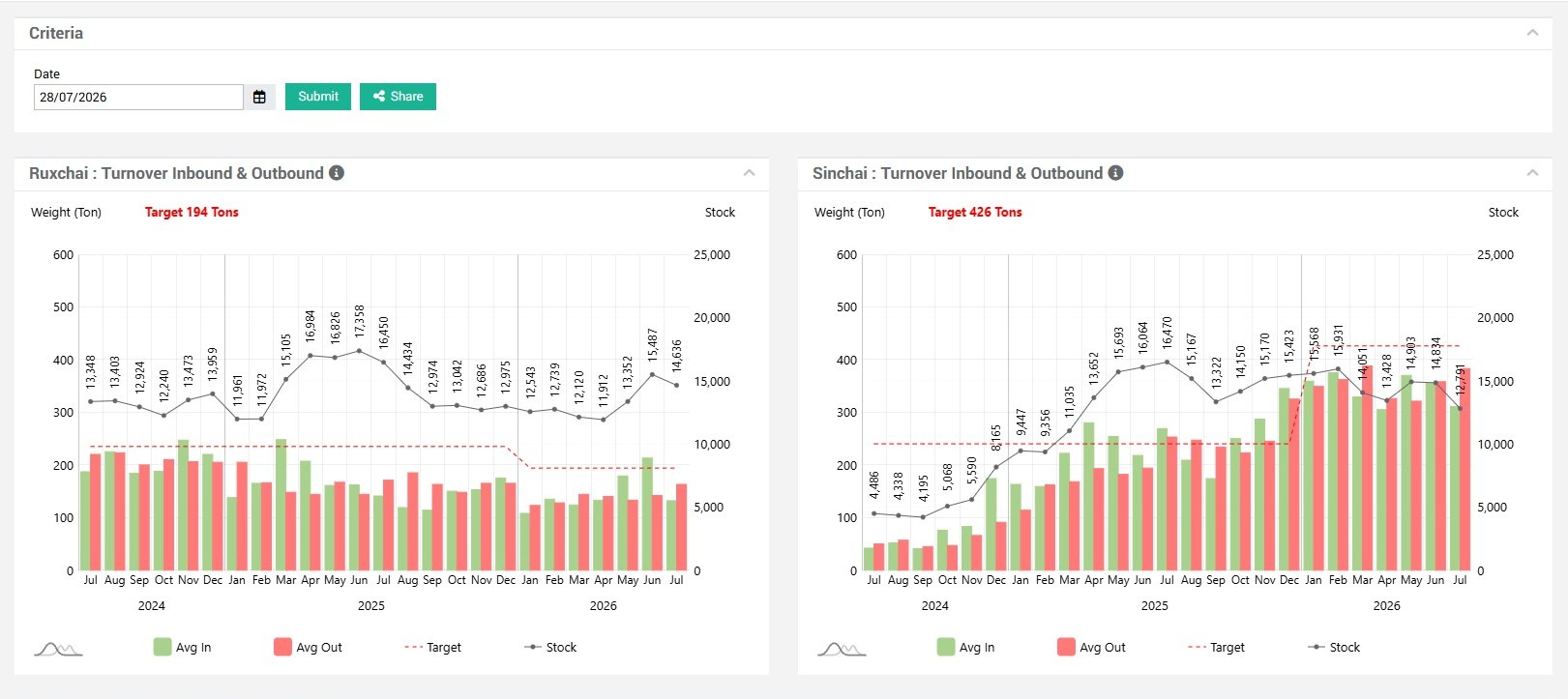Focus the Date input field

pos(138,97)
